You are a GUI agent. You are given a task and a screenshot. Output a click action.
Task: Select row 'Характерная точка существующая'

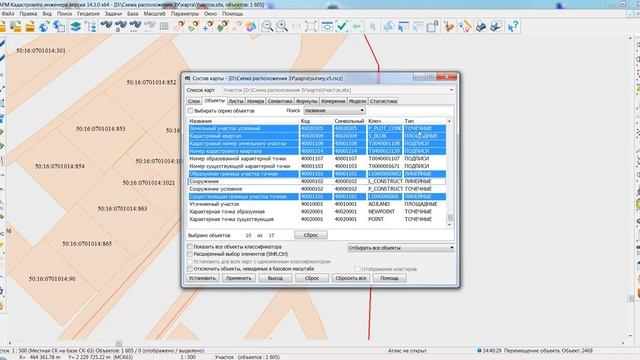(317, 219)
